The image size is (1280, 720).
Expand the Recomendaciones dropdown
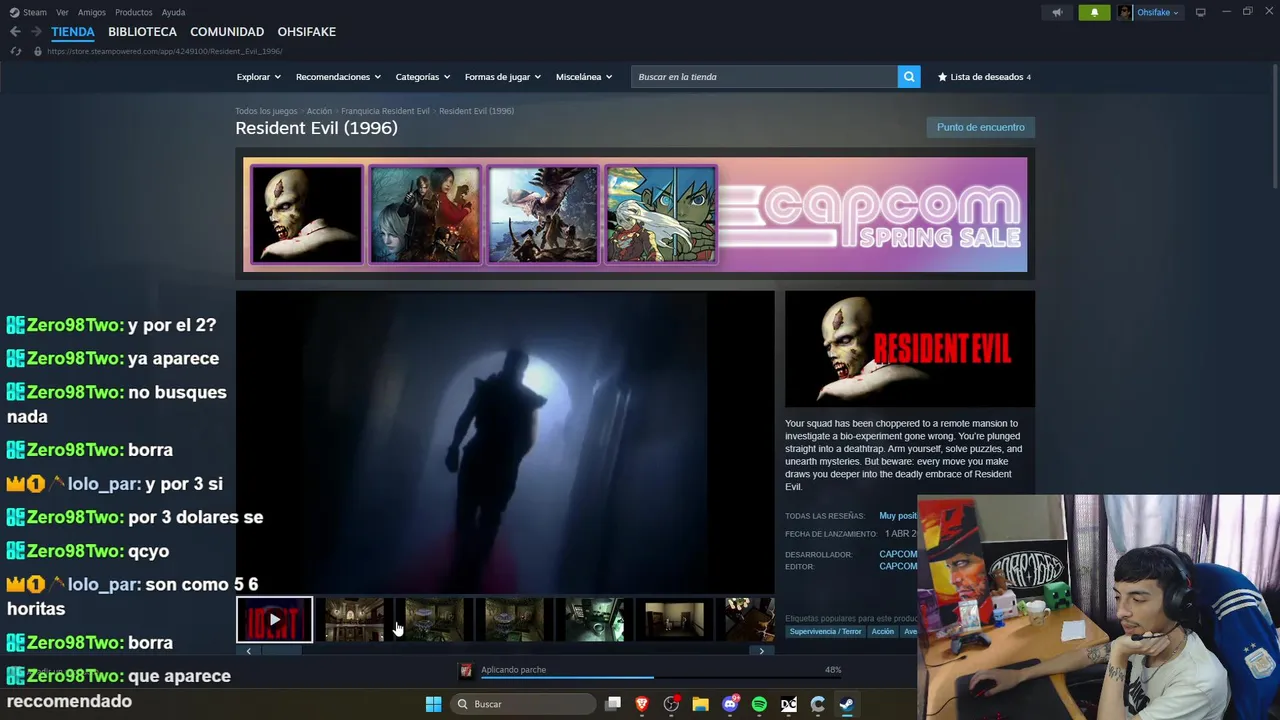(x=338, y=77)
